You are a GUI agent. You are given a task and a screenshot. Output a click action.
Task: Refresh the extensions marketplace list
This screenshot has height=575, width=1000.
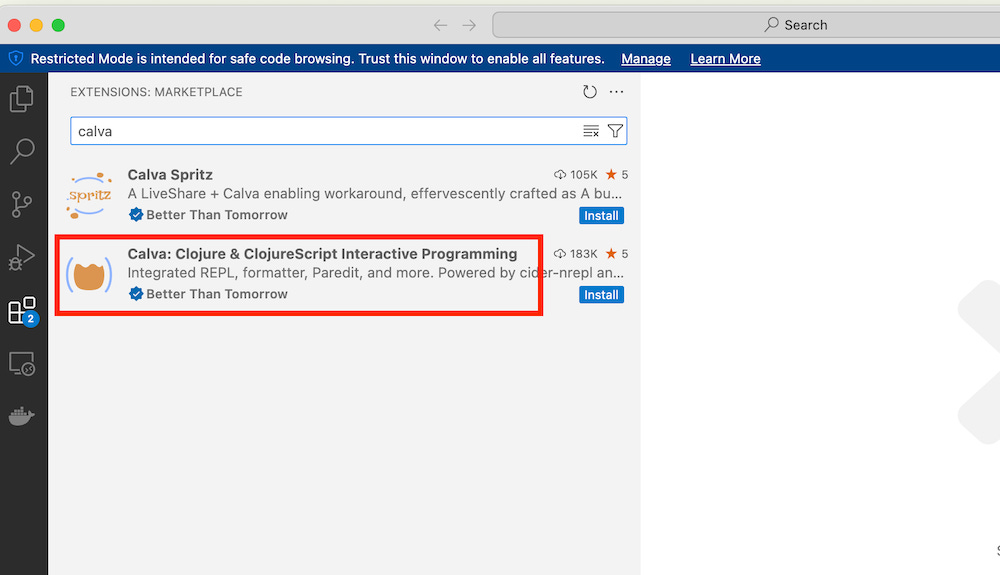coord(590,92)
